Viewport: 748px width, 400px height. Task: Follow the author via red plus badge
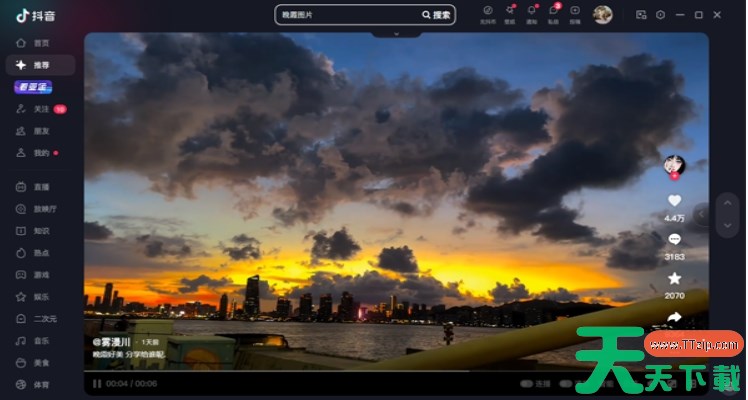point(675,176)
